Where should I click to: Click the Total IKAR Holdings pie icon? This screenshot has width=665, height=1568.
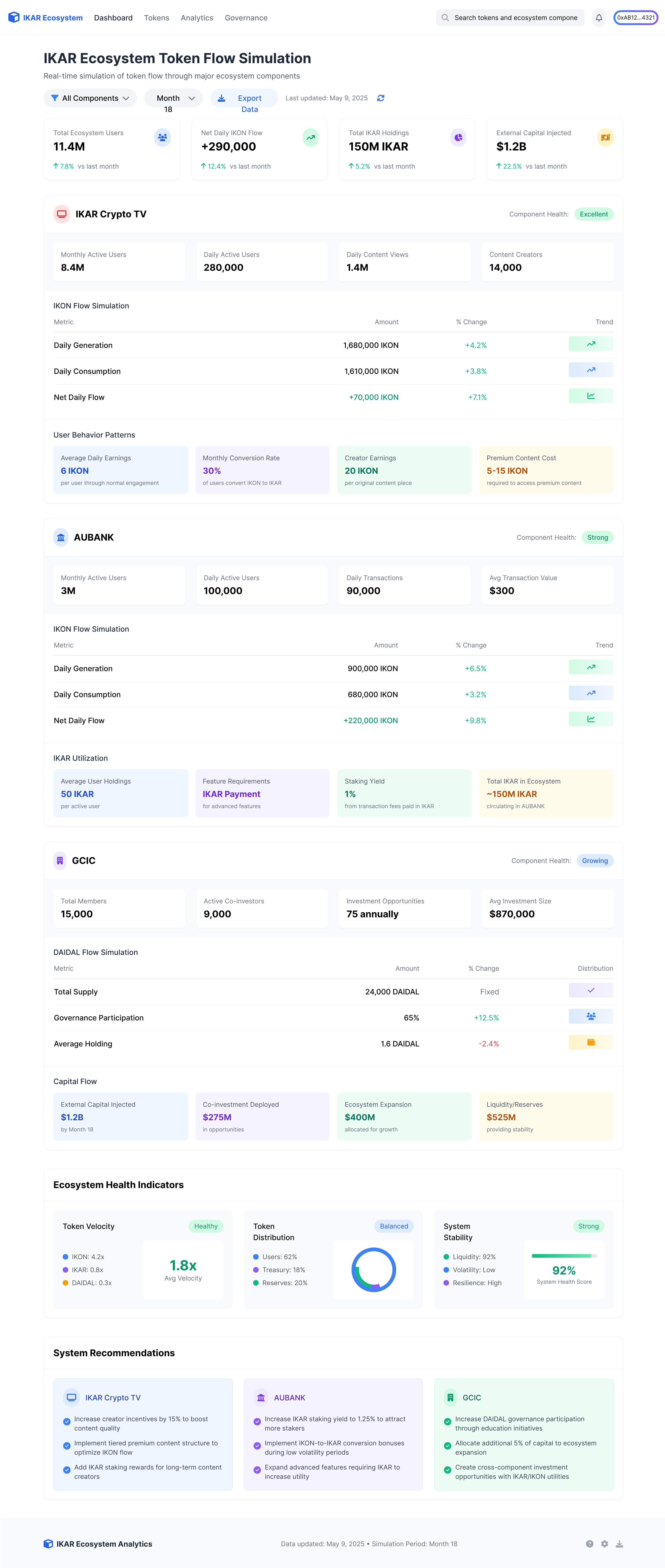pyautogui.click(x=458, y=137)
